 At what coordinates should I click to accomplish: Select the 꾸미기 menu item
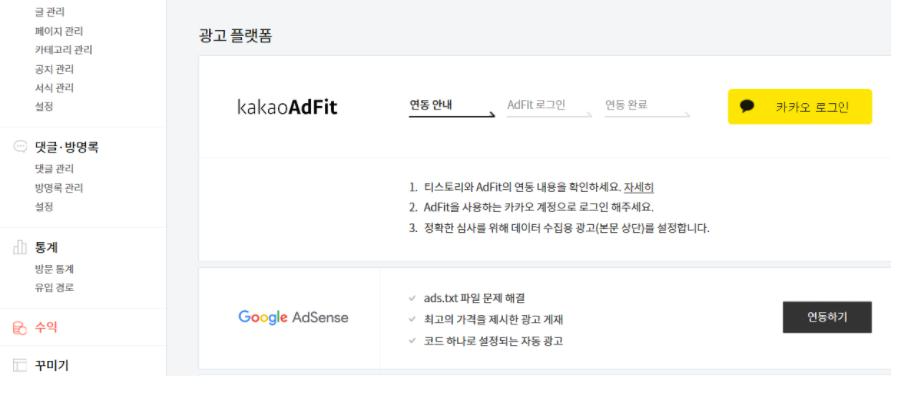click(52, 366)
